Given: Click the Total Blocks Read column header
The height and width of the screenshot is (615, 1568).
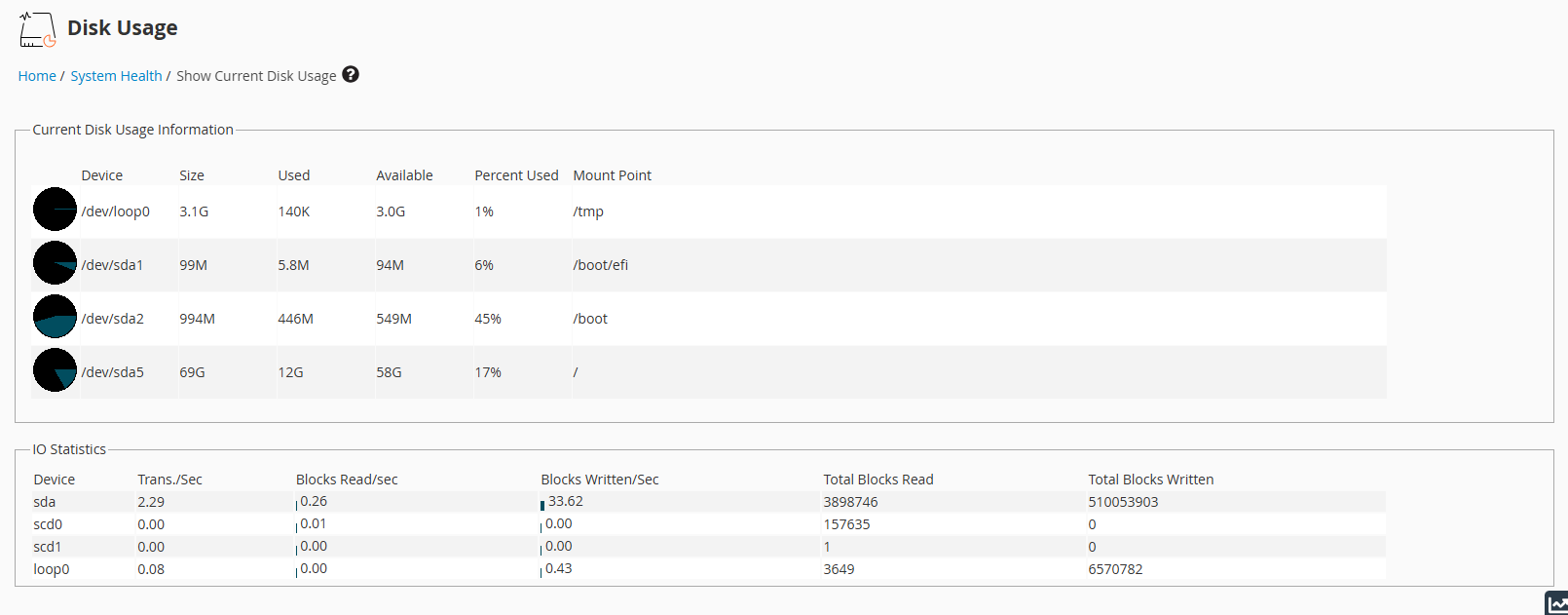Looking at the screenshot, I should pos(878,480).
